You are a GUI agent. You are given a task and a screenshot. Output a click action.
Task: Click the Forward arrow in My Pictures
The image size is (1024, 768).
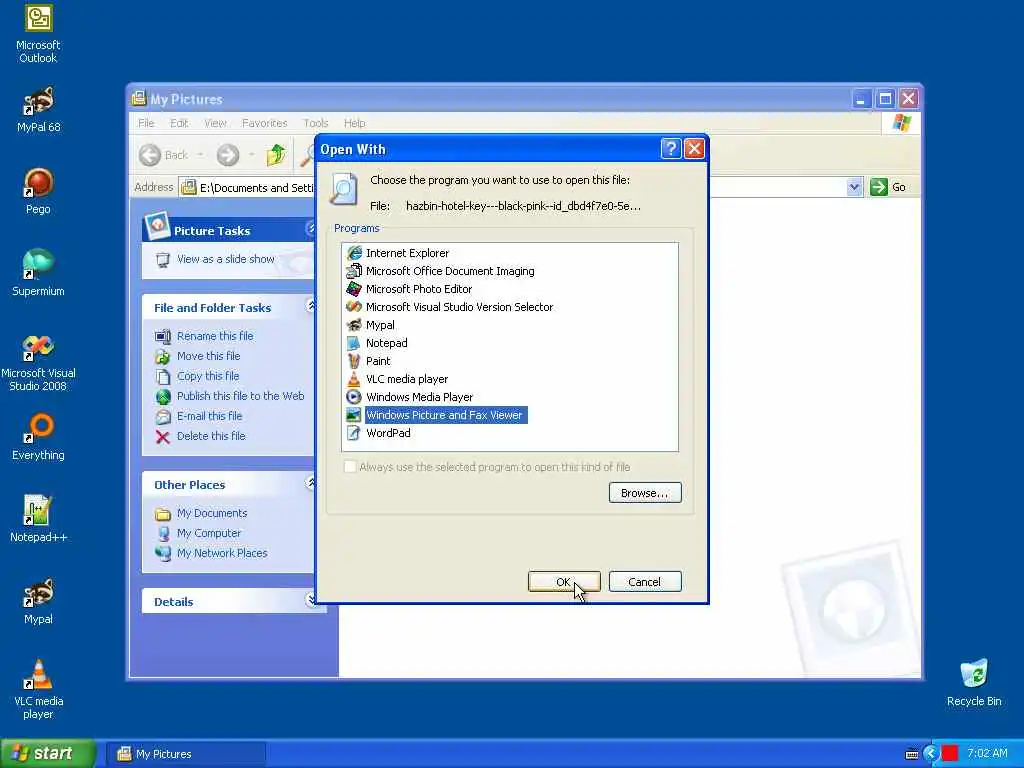[228, 155]
